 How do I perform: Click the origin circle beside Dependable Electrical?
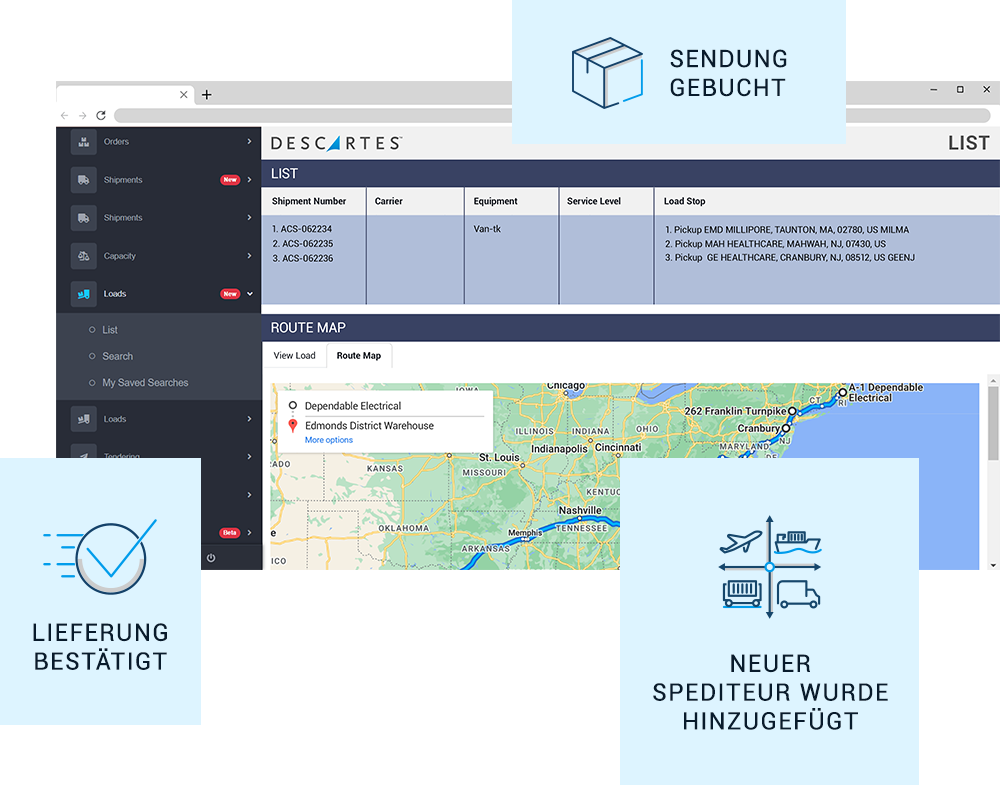[293, 405]
